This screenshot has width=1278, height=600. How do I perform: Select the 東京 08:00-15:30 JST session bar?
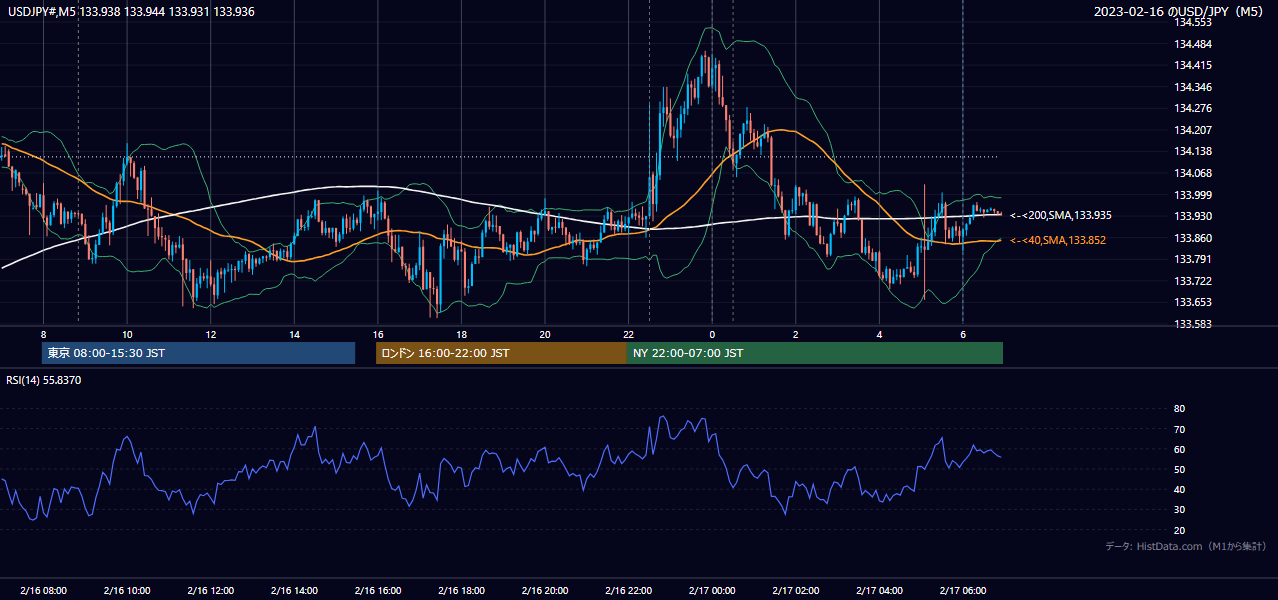point(198,353)
